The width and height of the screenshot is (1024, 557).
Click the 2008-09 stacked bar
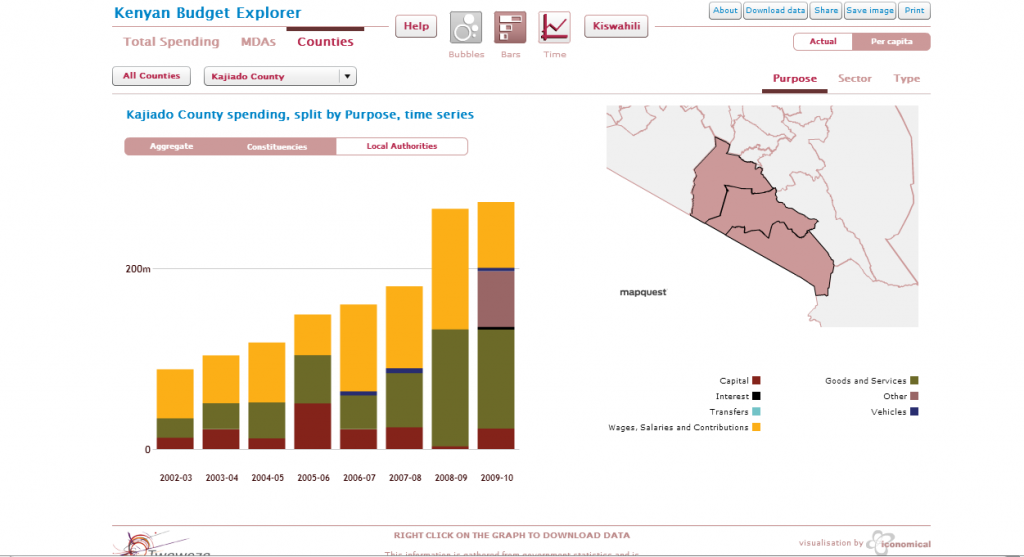[450, 329]
